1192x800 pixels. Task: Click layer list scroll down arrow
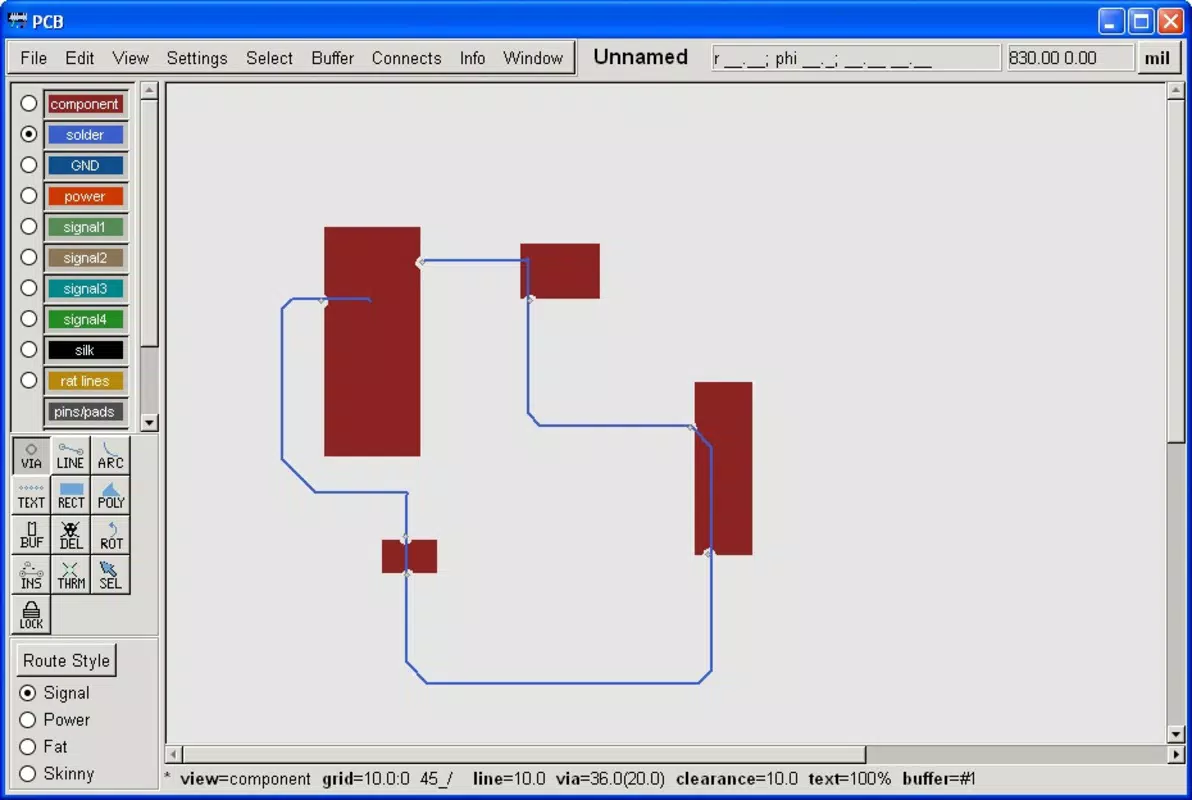coord(150,422)
